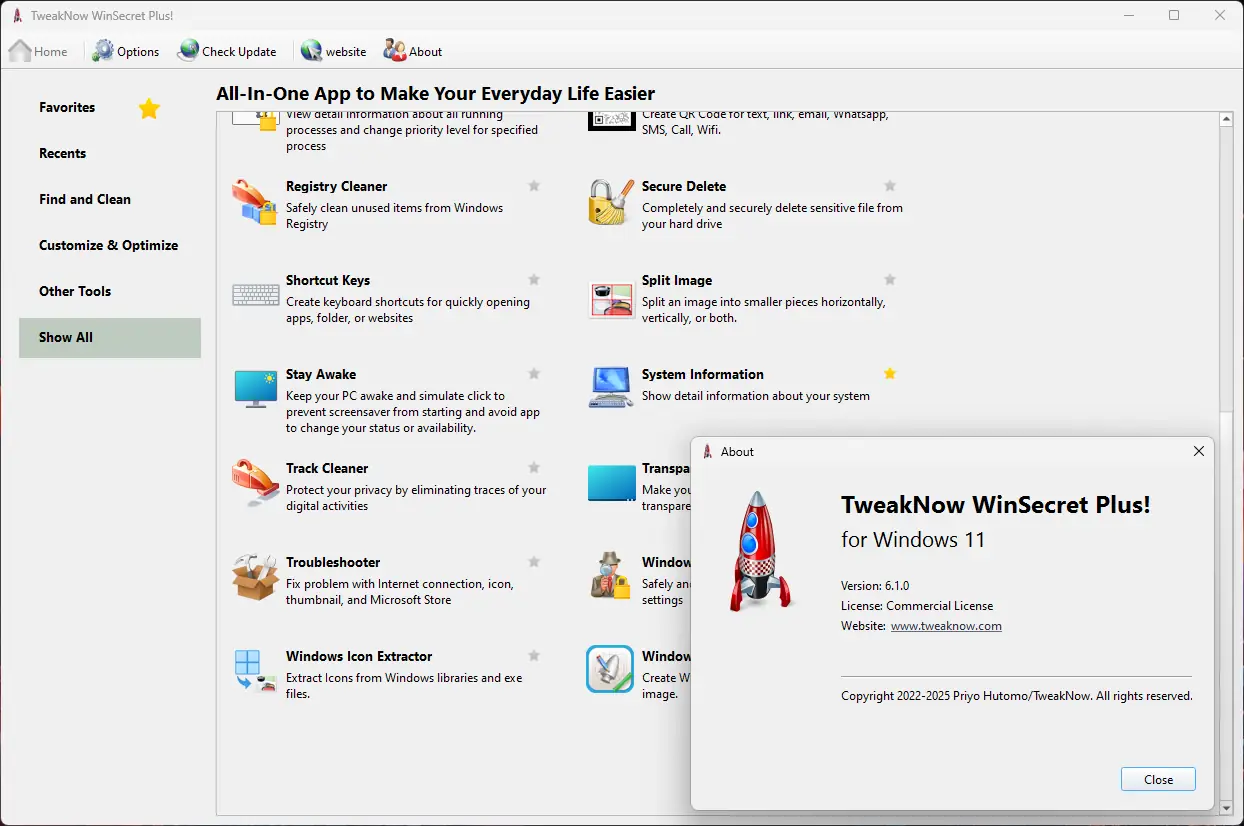Viewport: 1244px width, 826px height.
Task: Open the Other Tools category
Action: (x=110, y=292)
